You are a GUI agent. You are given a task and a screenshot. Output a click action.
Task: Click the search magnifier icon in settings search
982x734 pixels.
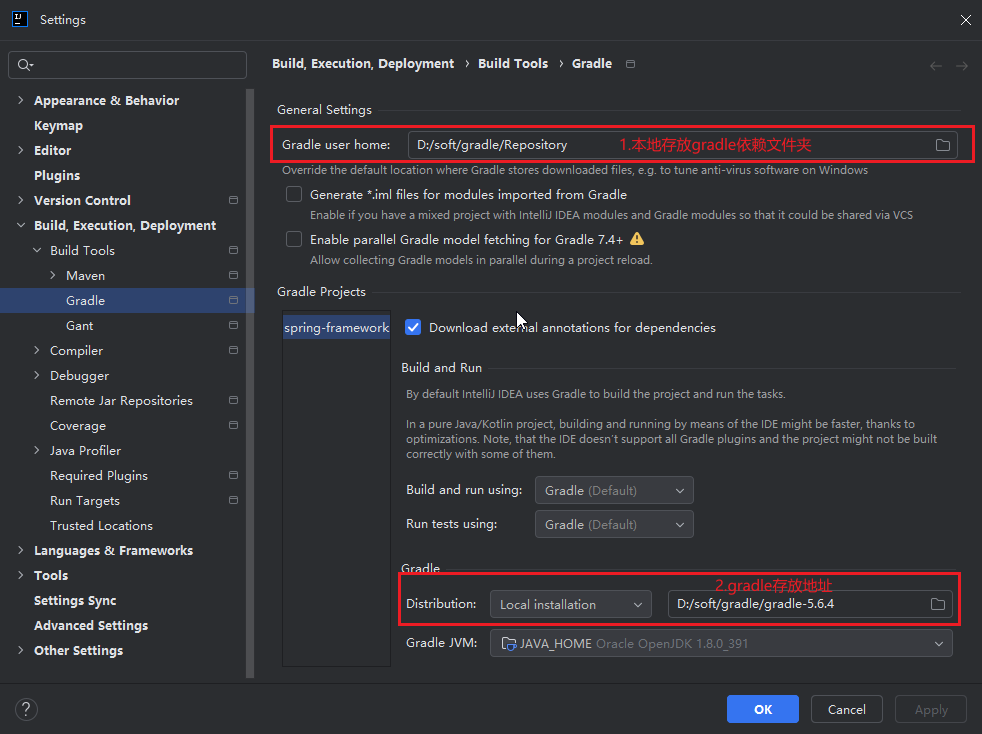pyautogui.click(x=25, y=65)
